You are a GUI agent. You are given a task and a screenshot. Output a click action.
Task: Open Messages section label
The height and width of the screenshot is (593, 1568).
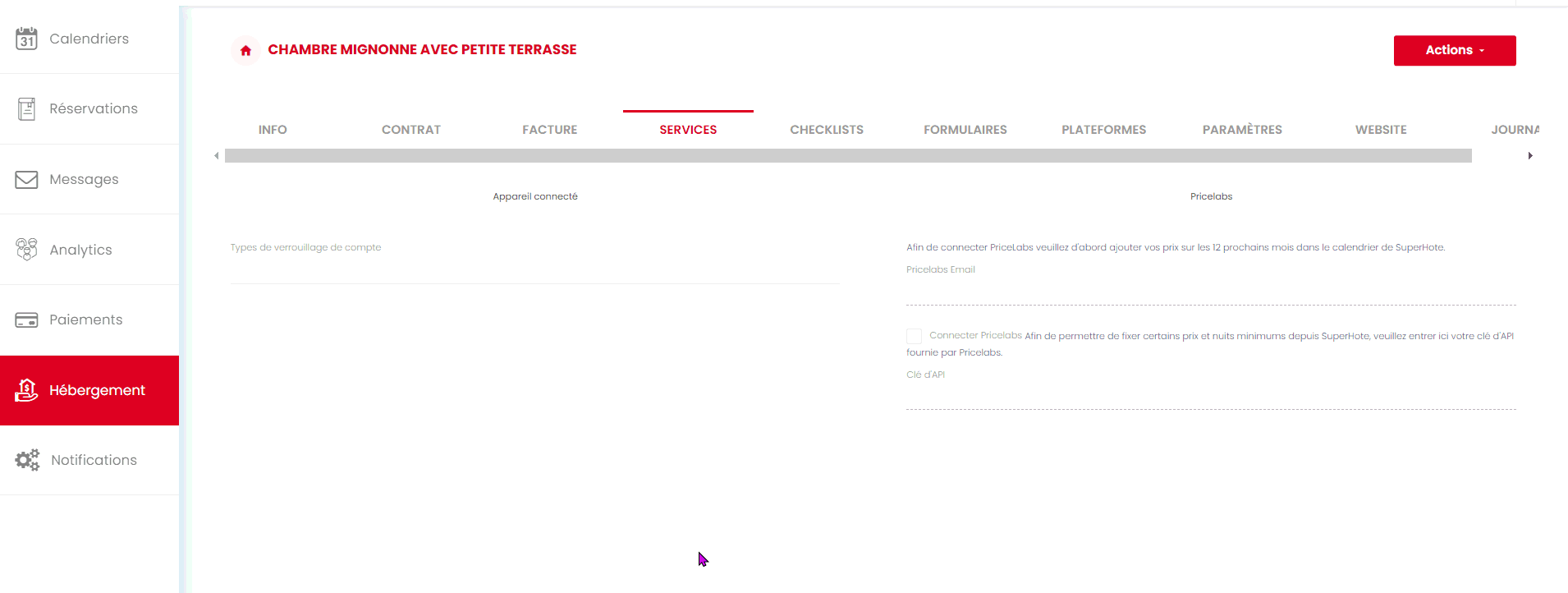click(84, 179)
